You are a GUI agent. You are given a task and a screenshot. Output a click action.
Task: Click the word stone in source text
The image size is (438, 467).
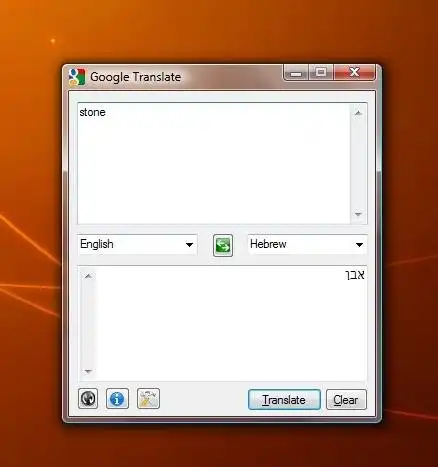click(x=92, y=112)
